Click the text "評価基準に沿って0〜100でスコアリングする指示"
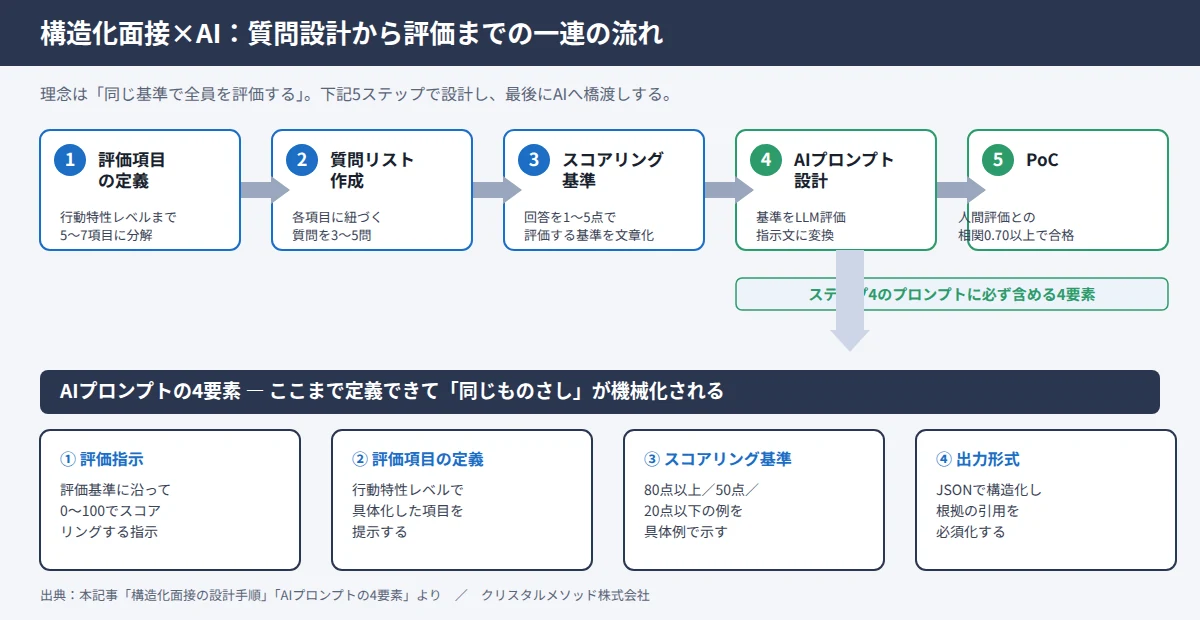The image size is (1200, 620). click(116, 511)
